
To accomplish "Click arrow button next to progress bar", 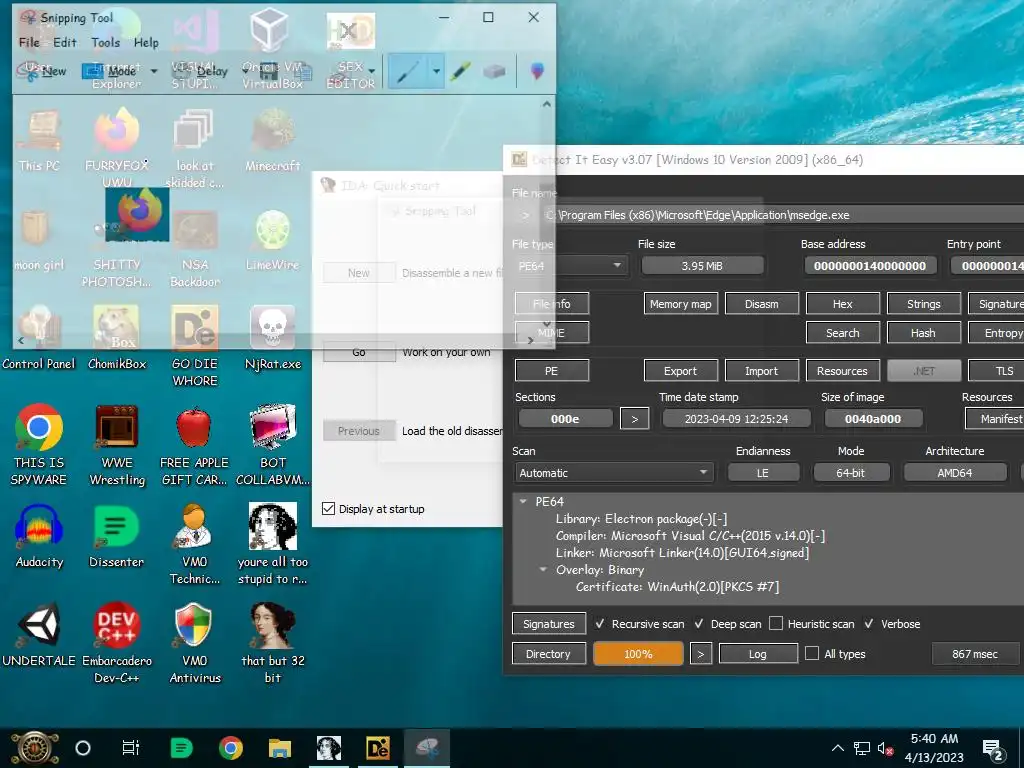I will coord(701,653).
